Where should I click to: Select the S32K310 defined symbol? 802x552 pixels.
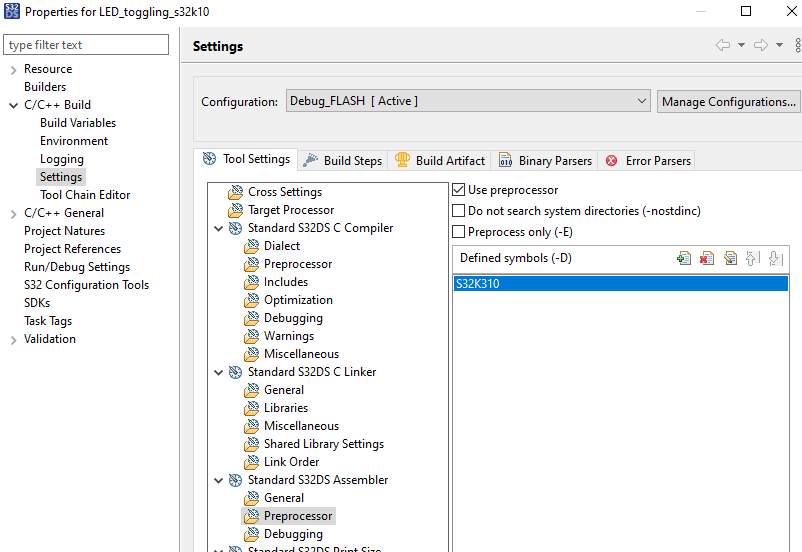[620, 283]
